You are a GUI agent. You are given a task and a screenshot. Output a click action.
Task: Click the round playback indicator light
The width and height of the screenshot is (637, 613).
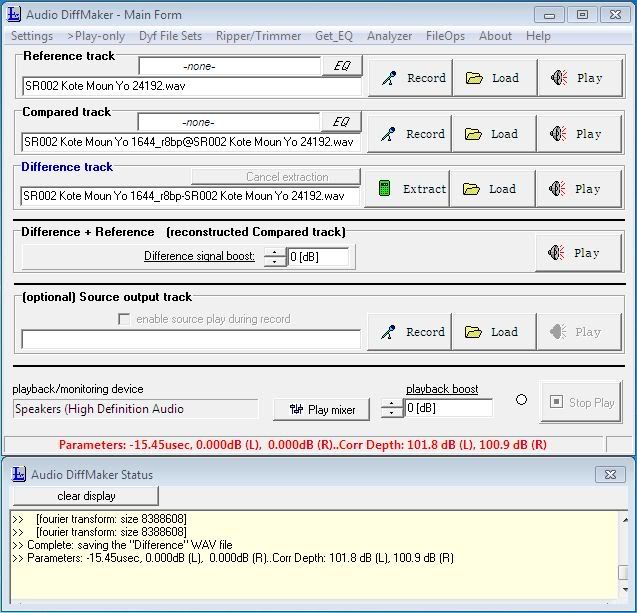tap(521, 400)
